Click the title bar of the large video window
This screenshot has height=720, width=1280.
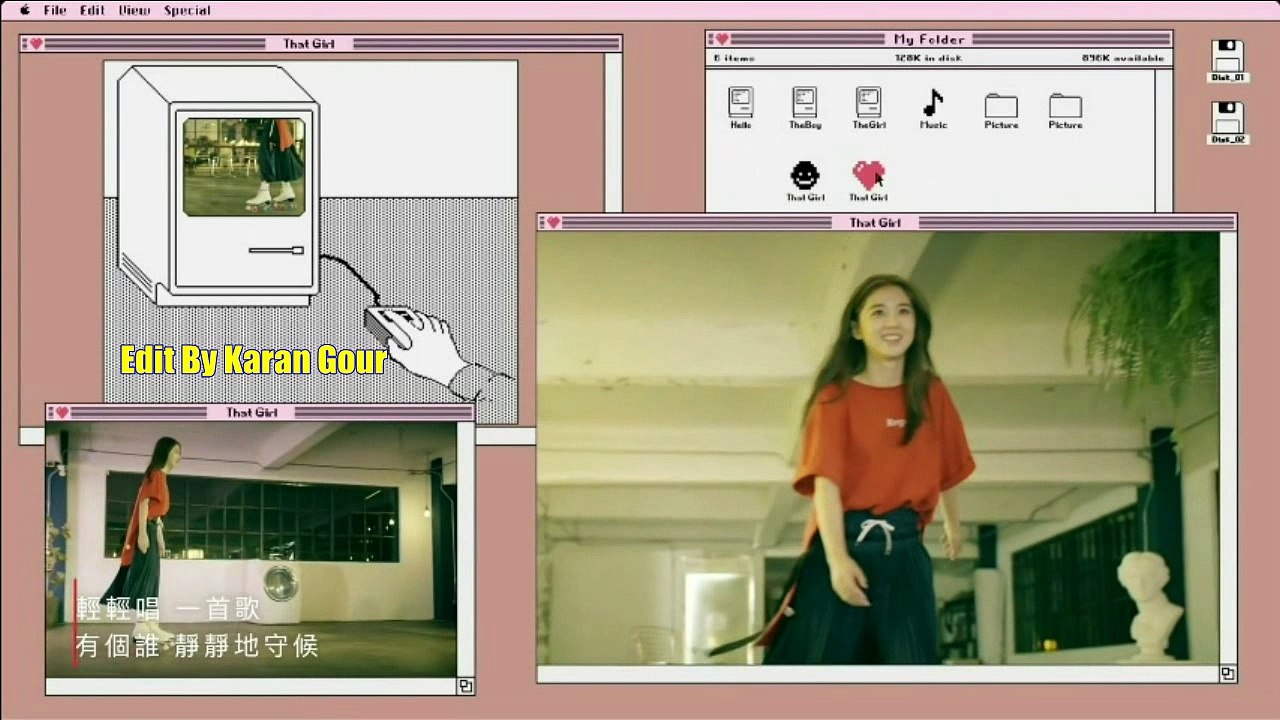887,222
